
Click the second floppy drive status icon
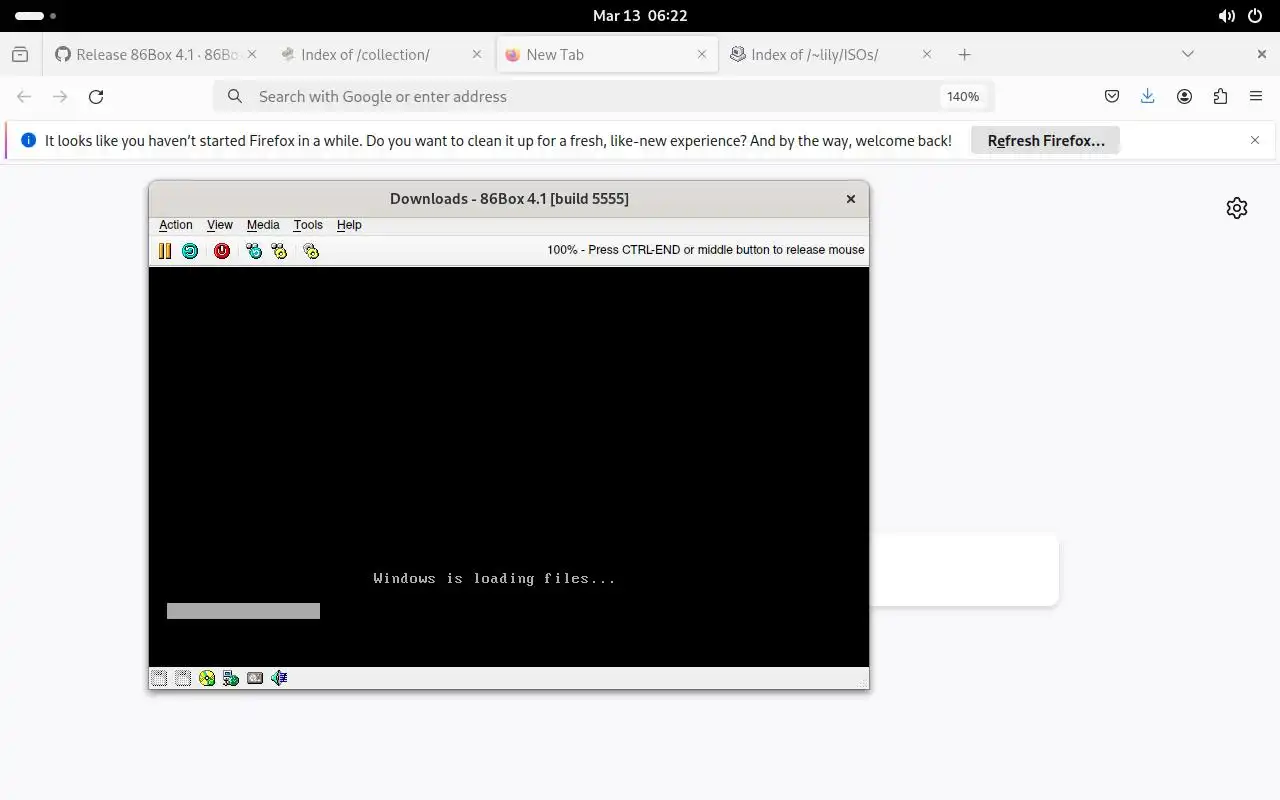183,678
